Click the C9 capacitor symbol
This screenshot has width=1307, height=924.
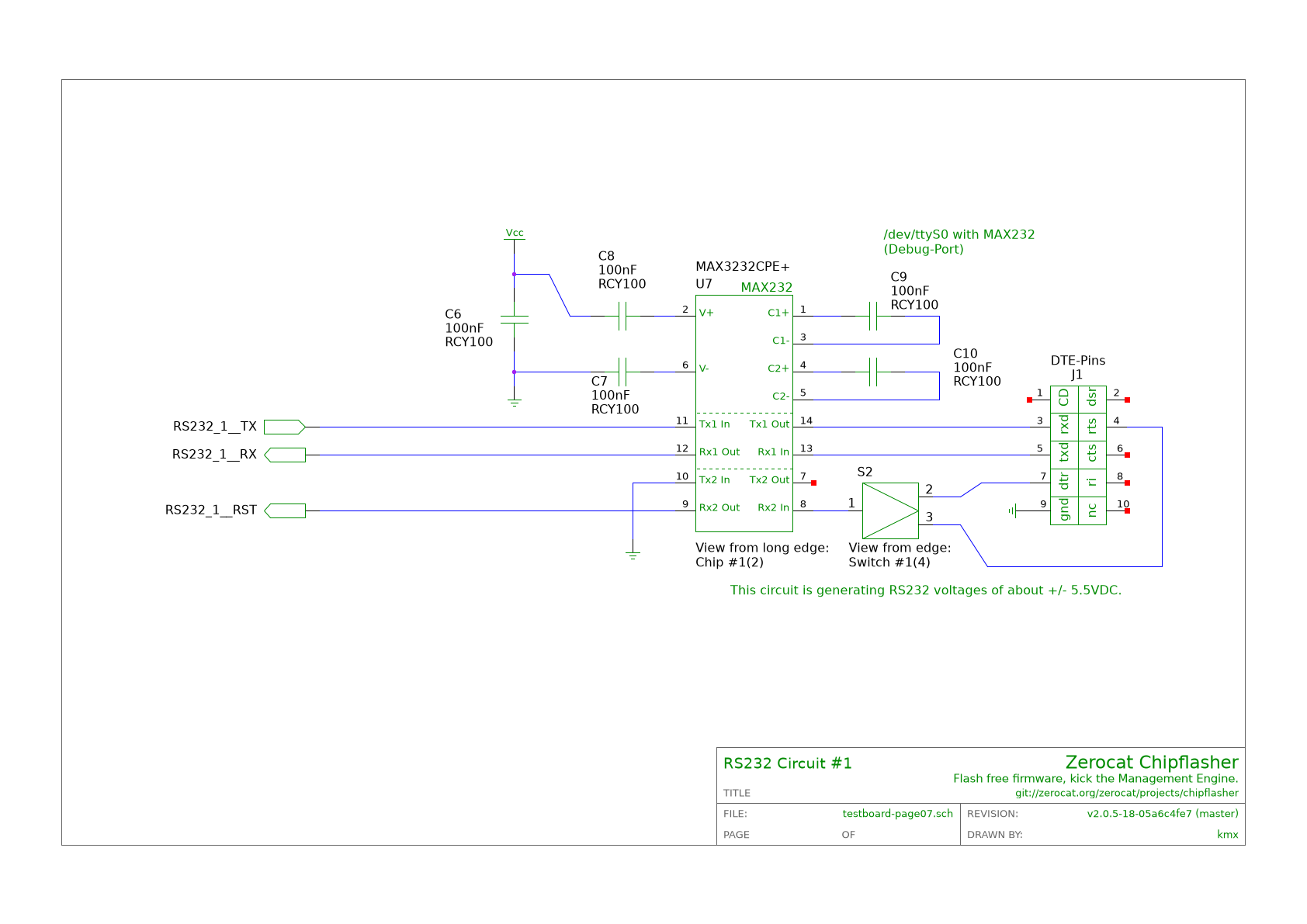[873, 316]
